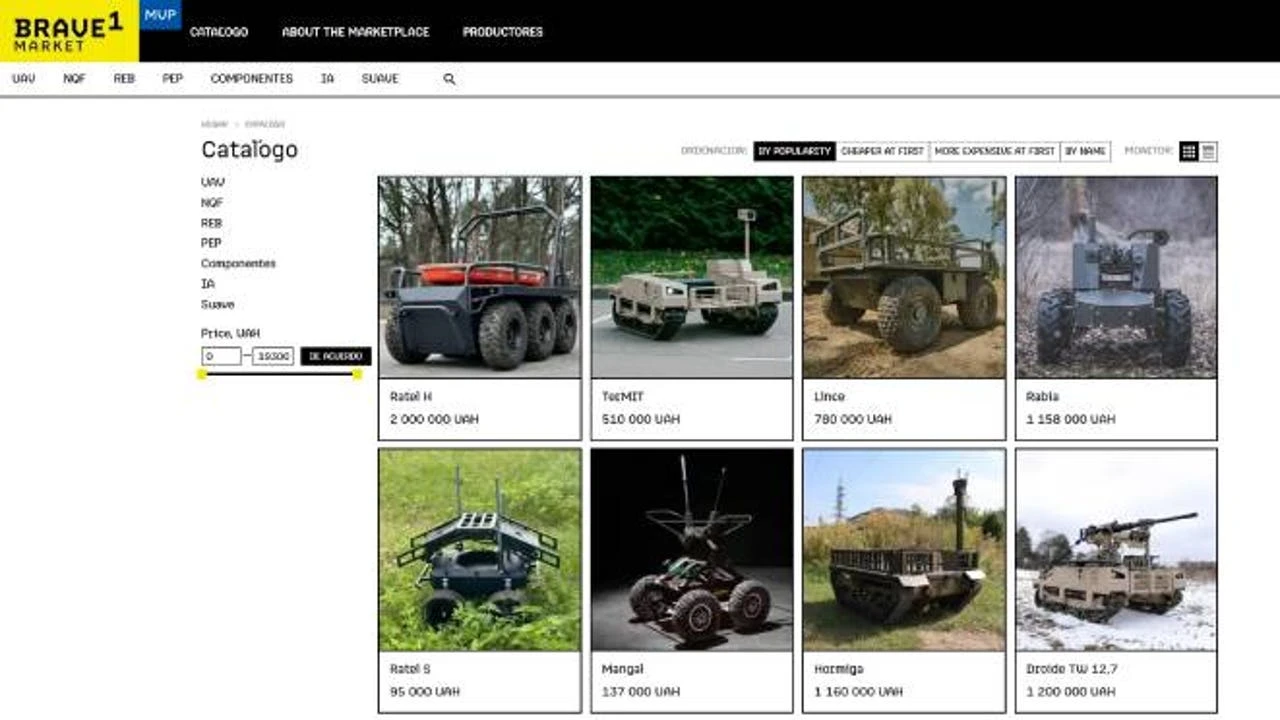The width and height of the screenshot is (1280, 720).
Task: Click the Ratel H product name
Action: tap(411, 397)
